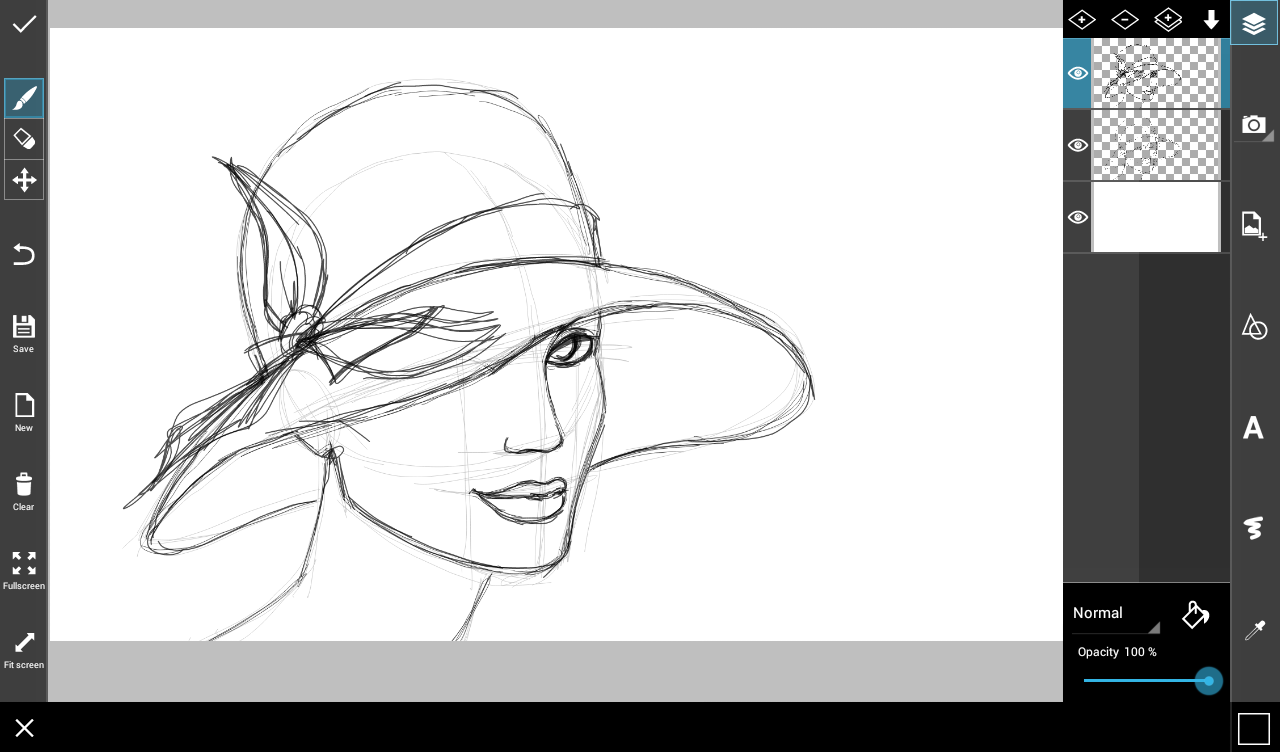This screenshot has height=752, width=1280.
Task: Remove the selected layer
Action: (1125, 19)
